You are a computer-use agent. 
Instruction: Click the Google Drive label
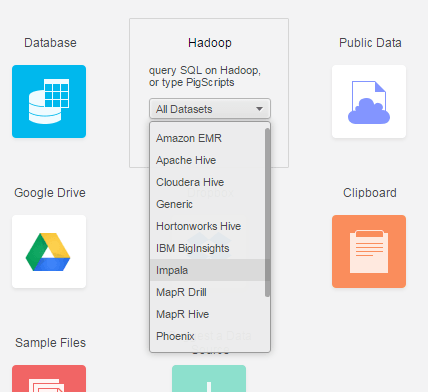50,193
